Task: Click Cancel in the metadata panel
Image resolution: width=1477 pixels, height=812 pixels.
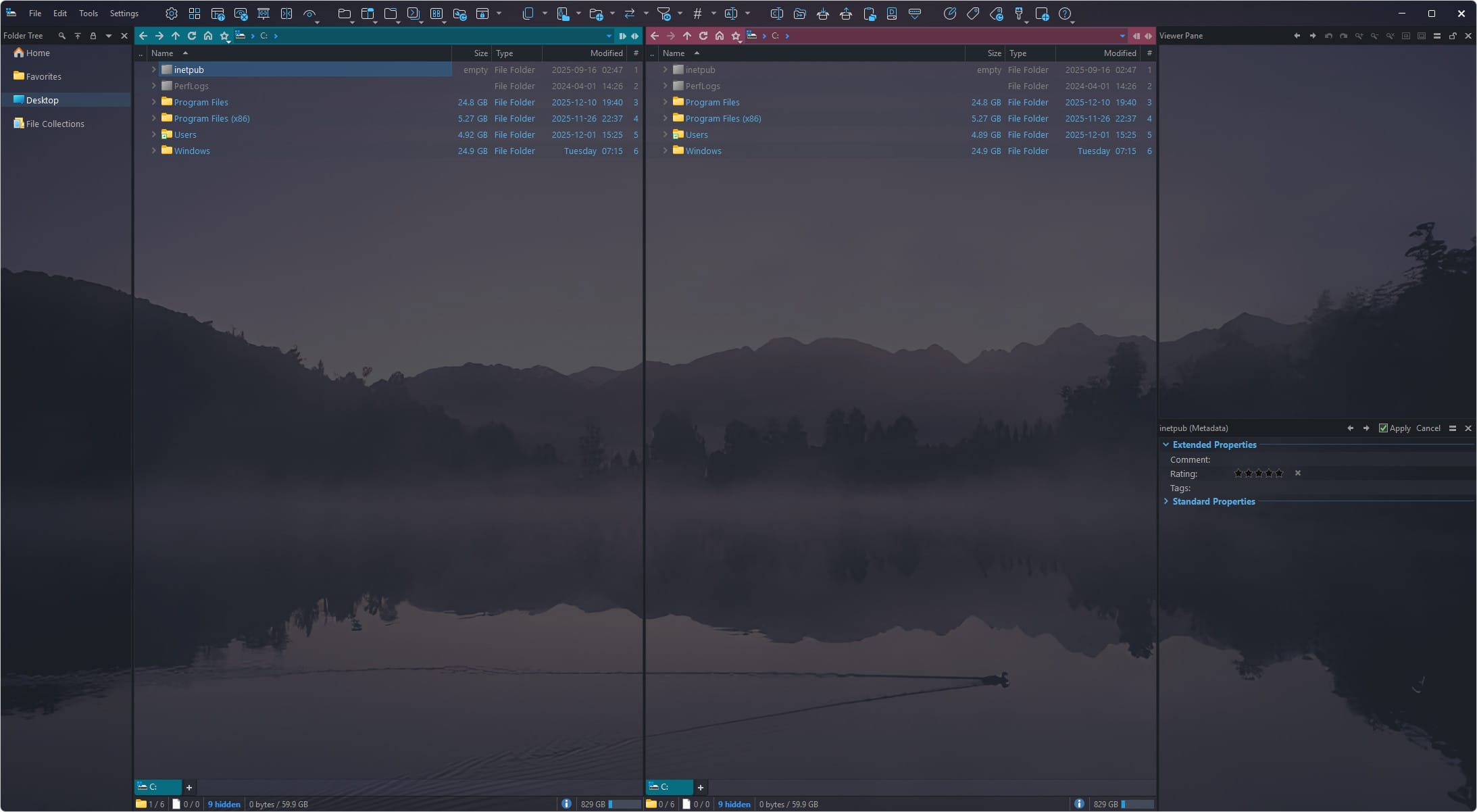Action: click(1427, 428)
